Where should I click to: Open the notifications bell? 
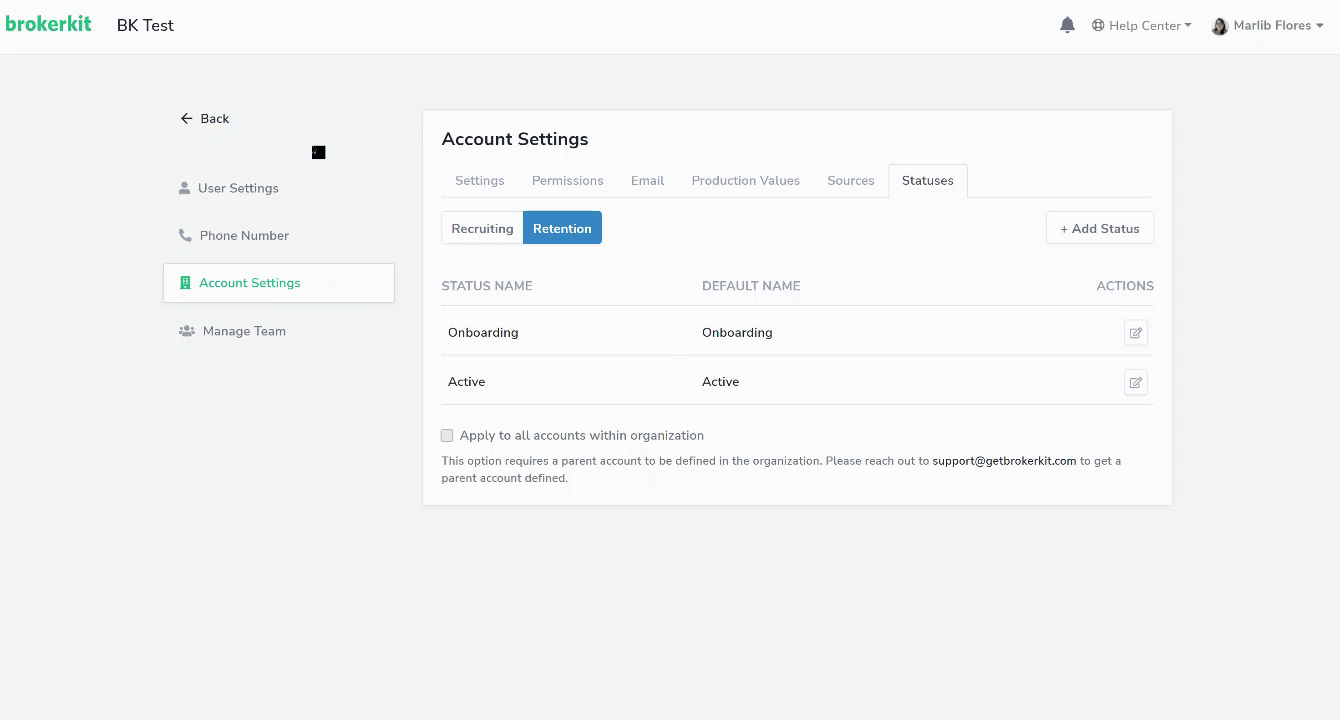[x=1066, y=25]
